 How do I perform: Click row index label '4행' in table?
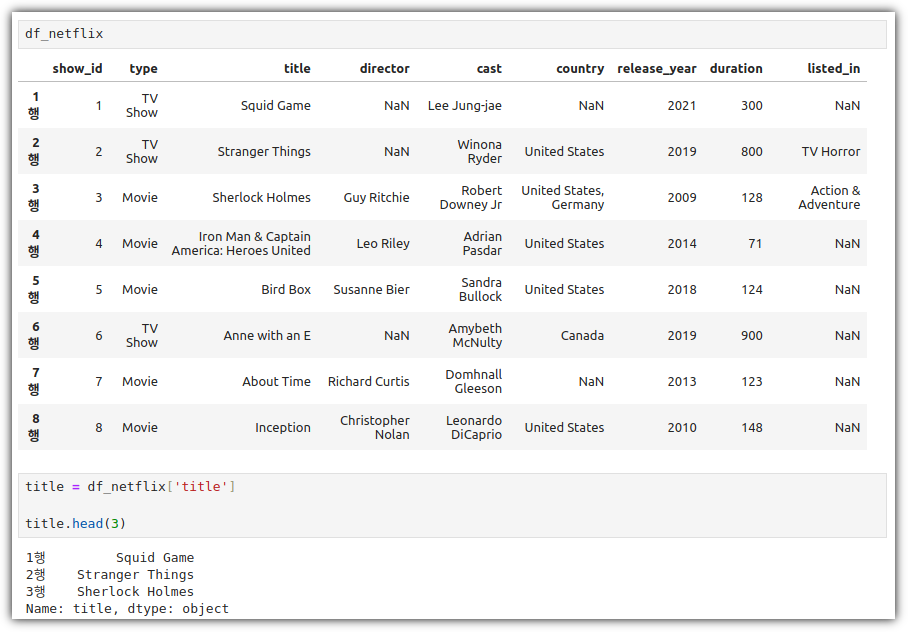click(34, 243)
